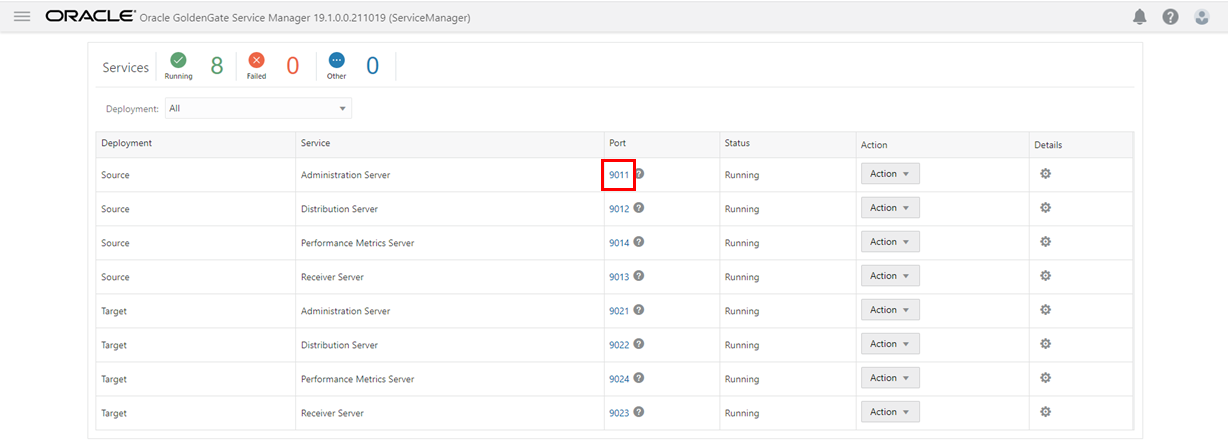Open details gear for Source Performance Metrics Server

1045,242
